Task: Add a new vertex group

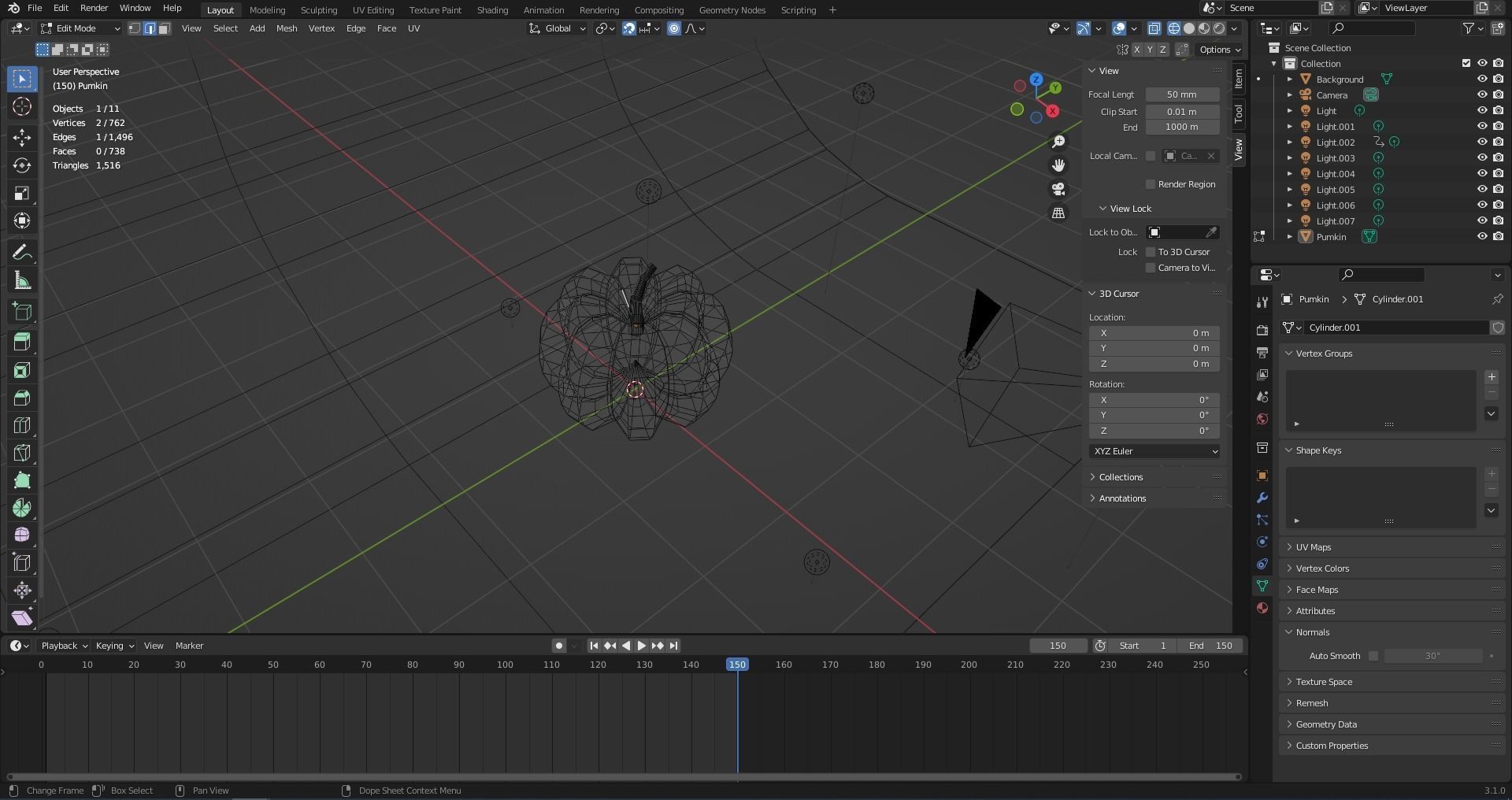Action: (1492, 377)
